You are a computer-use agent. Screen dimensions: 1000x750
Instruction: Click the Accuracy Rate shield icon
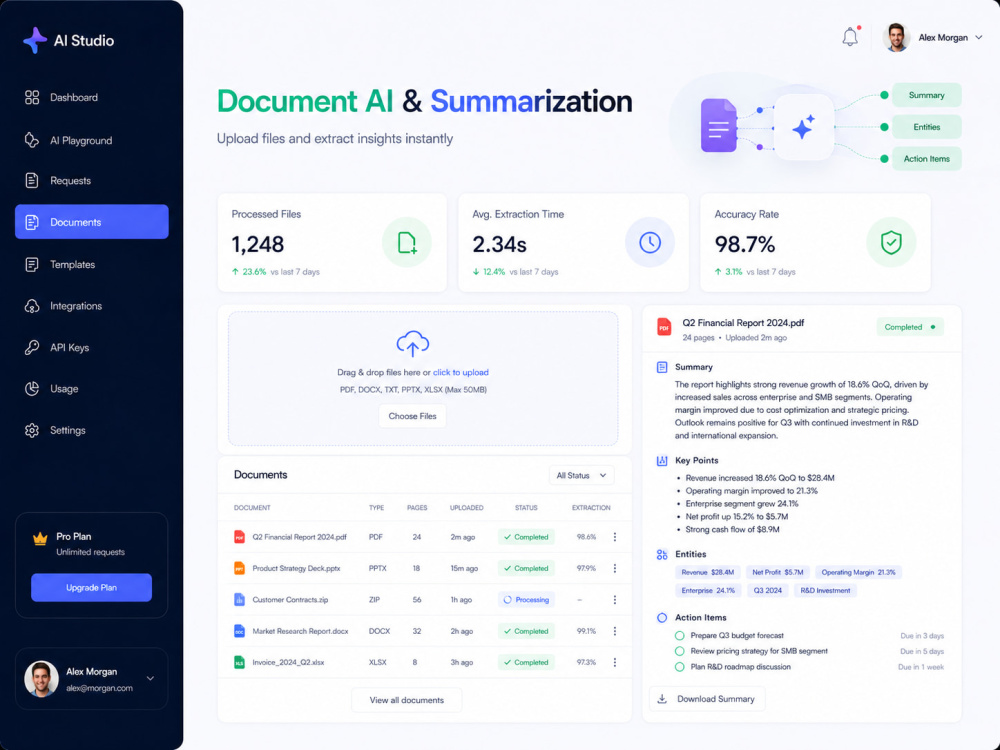[x=891, y=243]
